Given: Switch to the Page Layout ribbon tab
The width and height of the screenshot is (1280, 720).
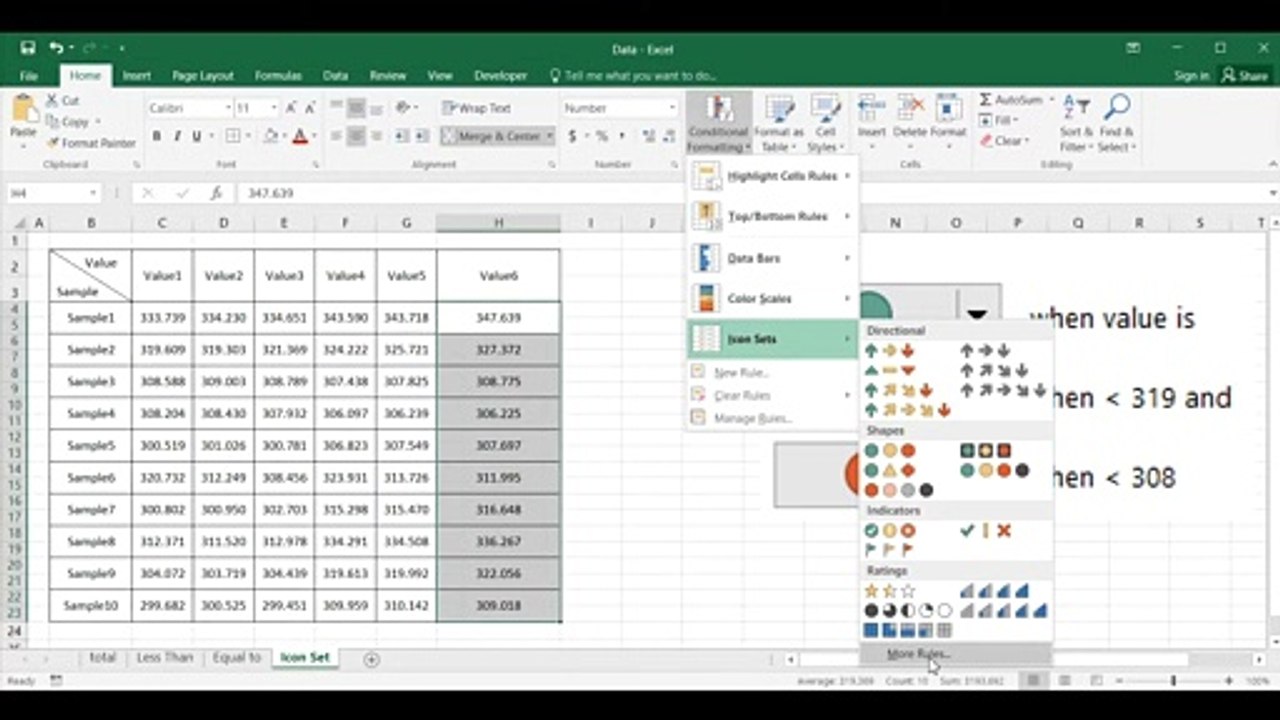Looking at the screenshot, I should pyautogui.click(x=202, y=76).
